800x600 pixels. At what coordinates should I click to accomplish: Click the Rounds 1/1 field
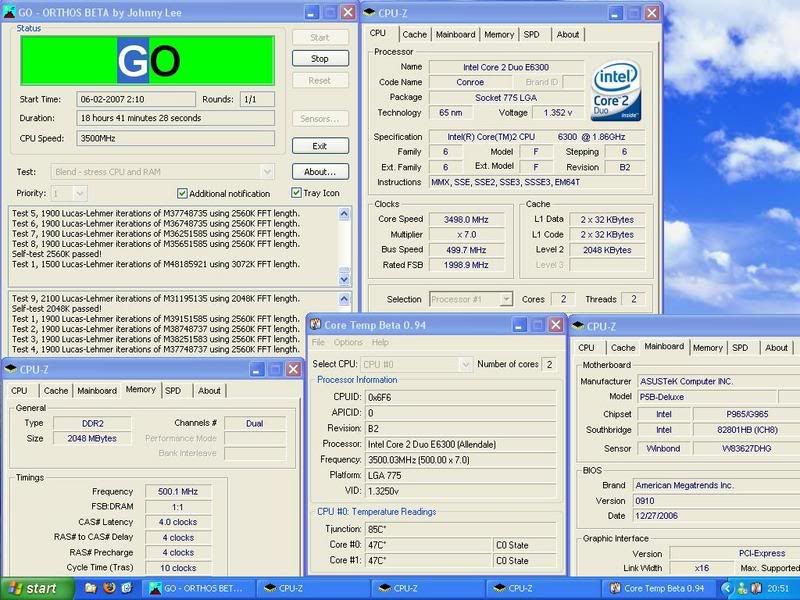point(257,99)
